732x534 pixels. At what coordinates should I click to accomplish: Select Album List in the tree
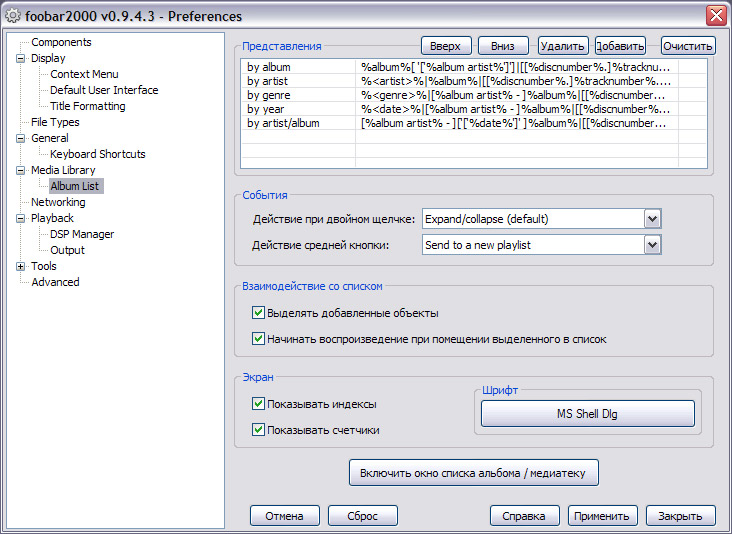click(x=75, y=186)
